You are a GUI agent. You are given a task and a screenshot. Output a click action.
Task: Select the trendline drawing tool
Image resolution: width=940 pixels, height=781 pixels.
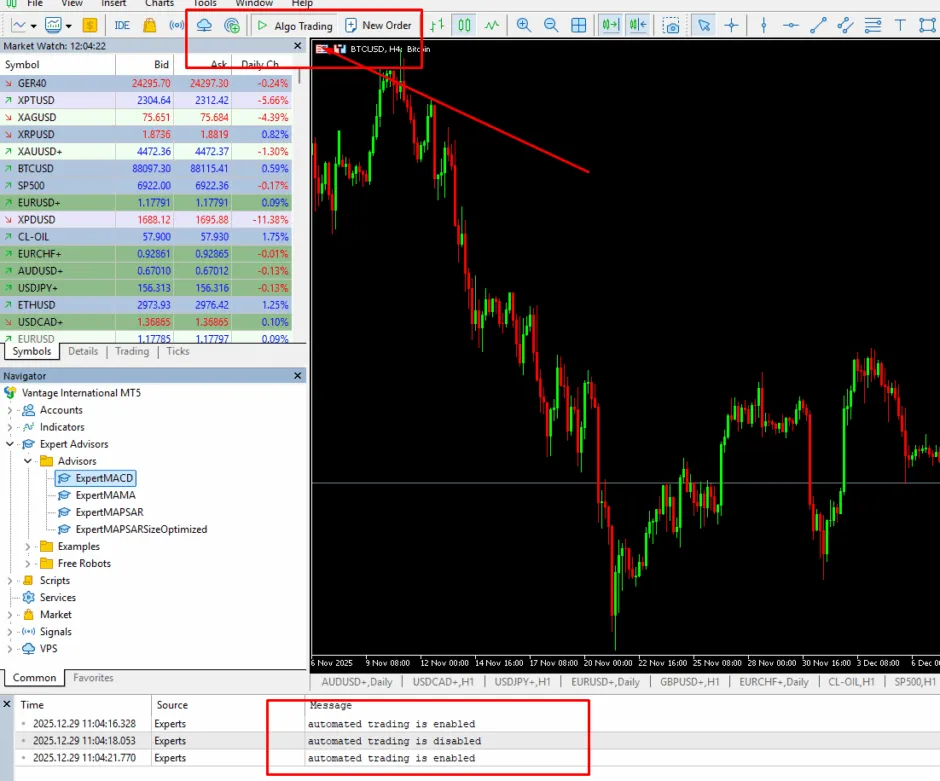pos(818,25)
